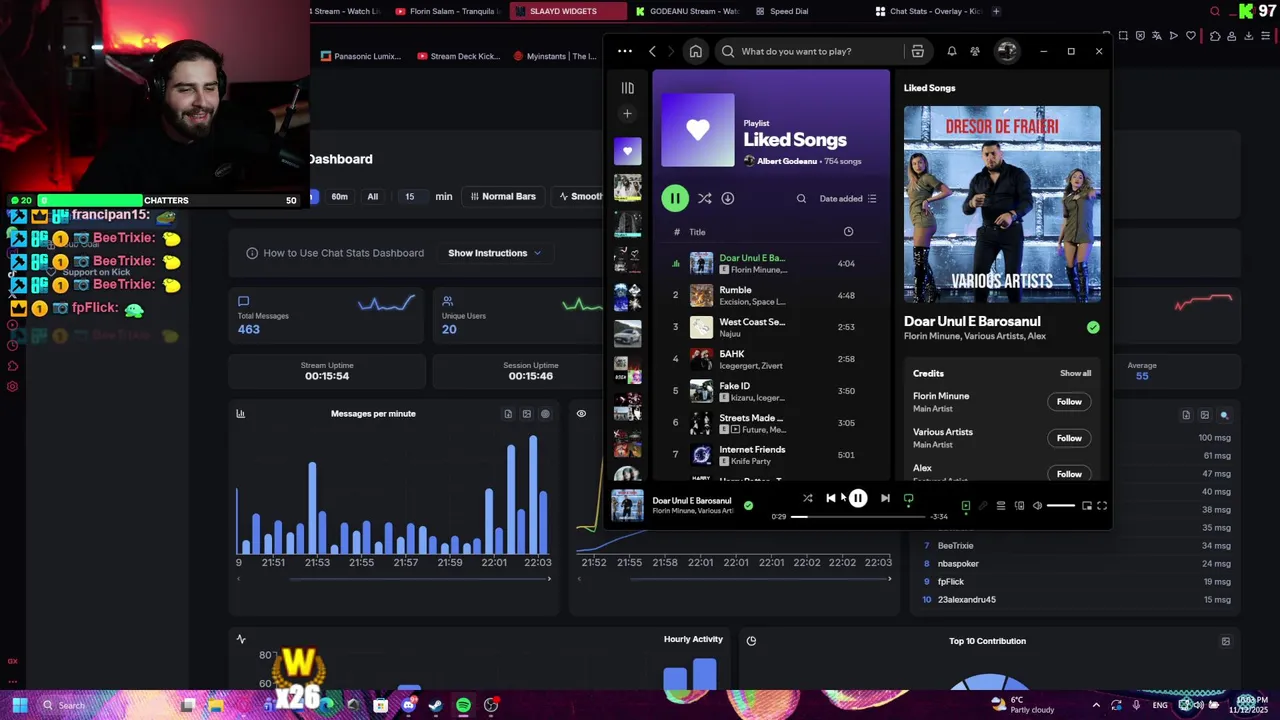
Task: Toggle shuffle beside green pause button
Action: (x=705, y=198)
